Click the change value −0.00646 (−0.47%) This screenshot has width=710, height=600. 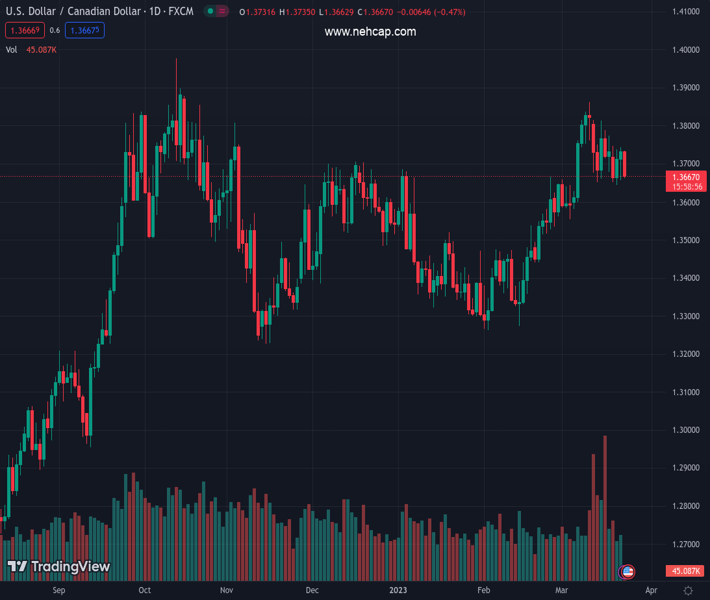pyautogui.click(x=431, y=12)
